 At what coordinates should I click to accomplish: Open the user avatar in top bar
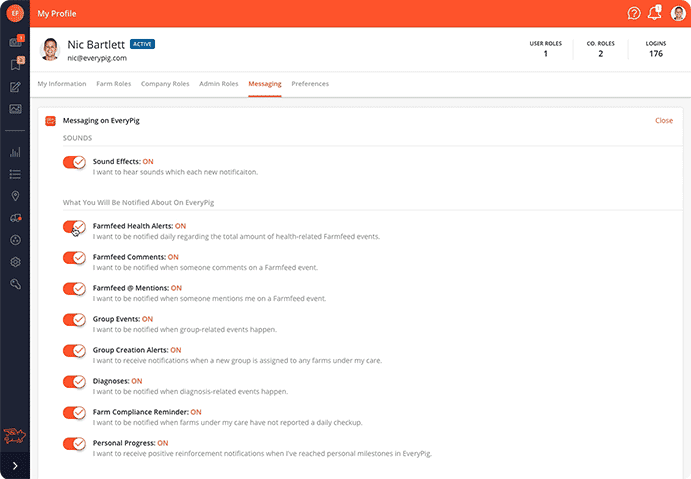coord(678,13)
